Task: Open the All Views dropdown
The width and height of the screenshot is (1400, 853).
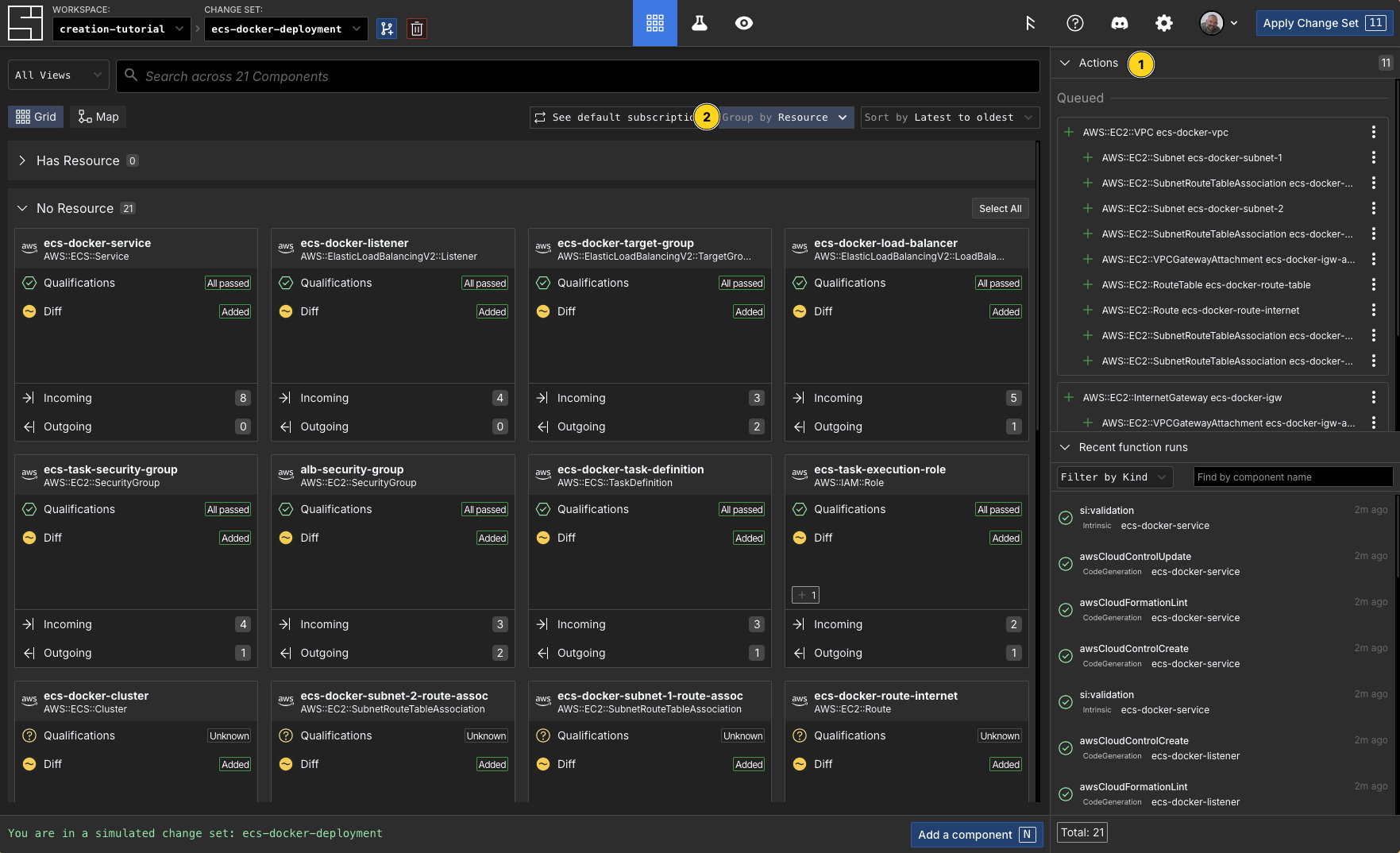Action: [x=59, y=75]
